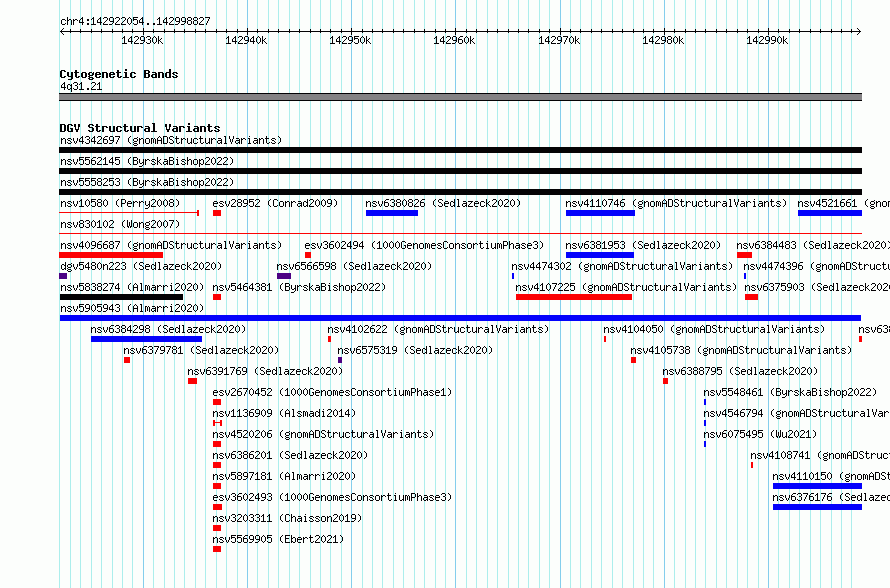Click nsv6375903 Sedlazeck variant label

(817, 287)
